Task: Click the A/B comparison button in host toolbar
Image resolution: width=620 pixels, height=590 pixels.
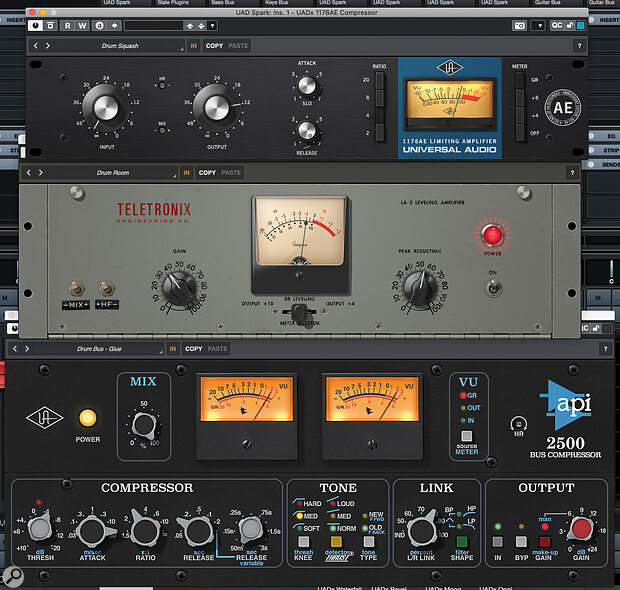Action: pos(51,26)
